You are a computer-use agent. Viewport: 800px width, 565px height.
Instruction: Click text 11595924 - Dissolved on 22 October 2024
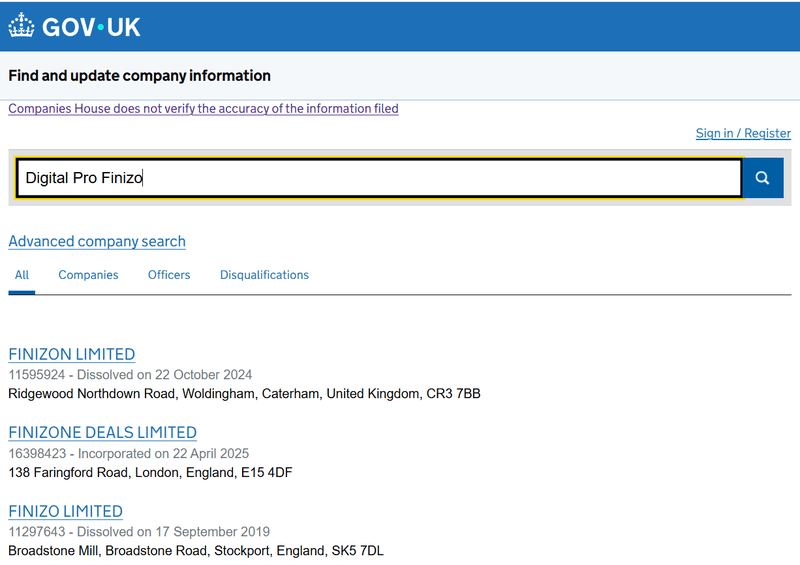pyautogui.click(x=130, y=375)
